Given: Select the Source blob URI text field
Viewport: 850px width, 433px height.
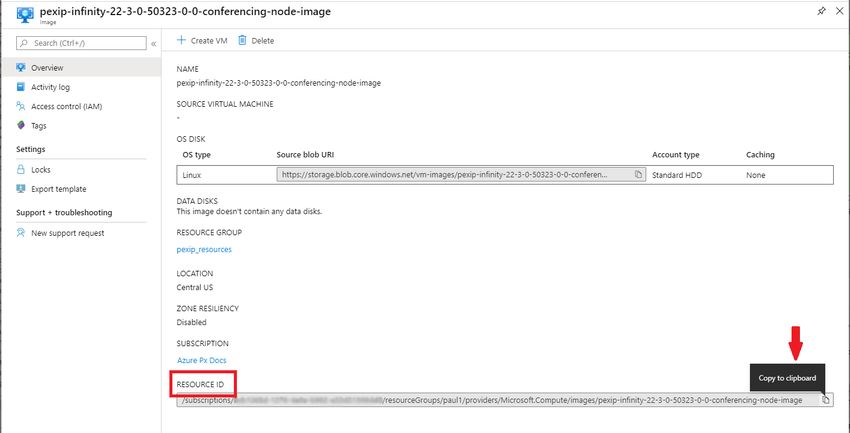Looking at the screenshot, I should click(461, 175).
